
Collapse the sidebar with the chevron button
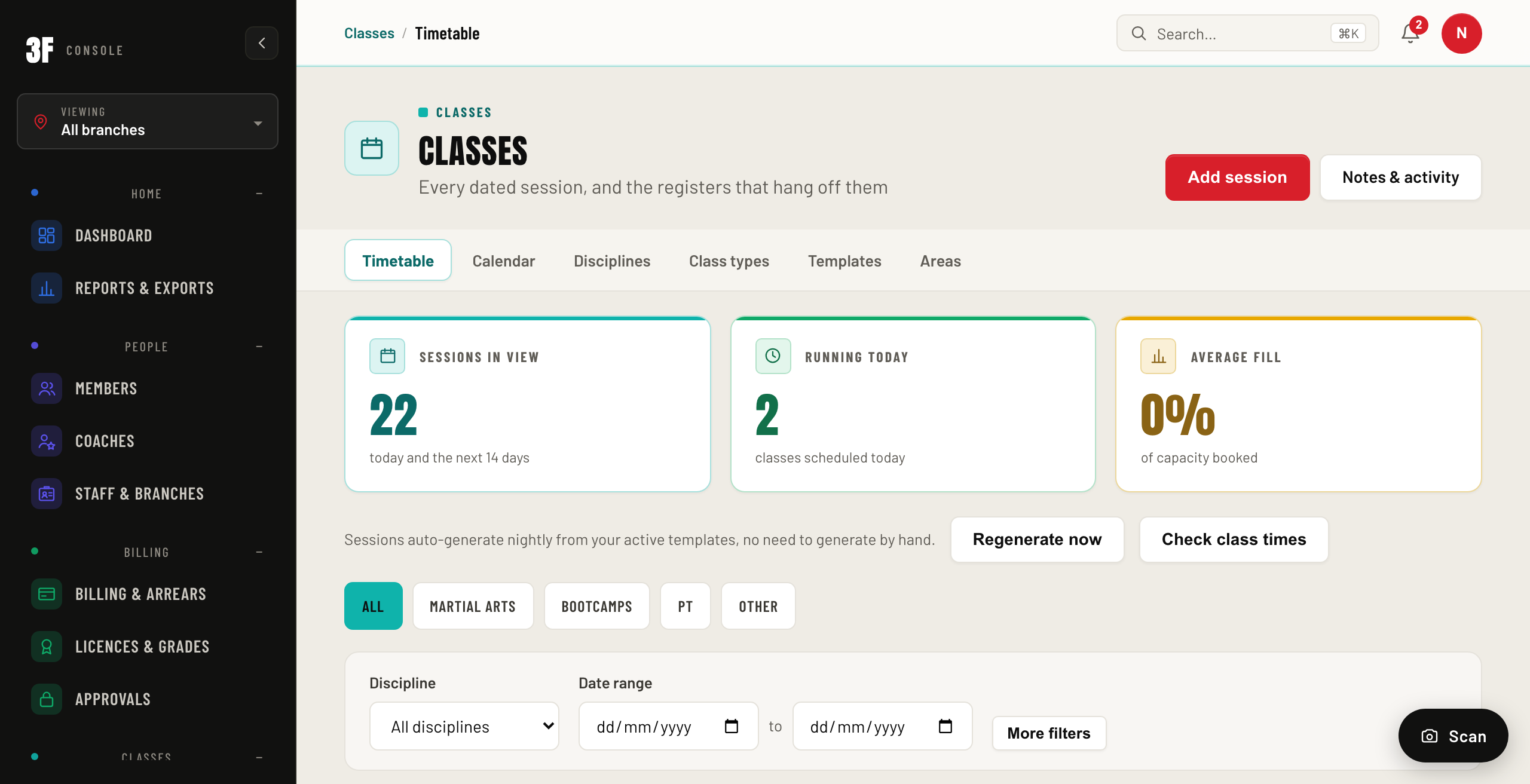click(x=262, y=43)
